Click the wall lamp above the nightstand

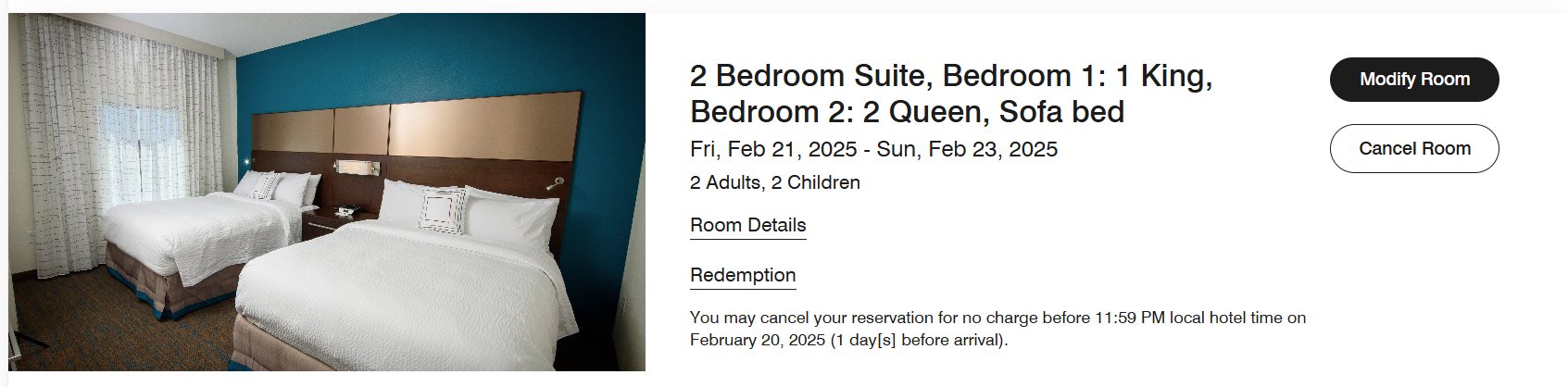357,168
